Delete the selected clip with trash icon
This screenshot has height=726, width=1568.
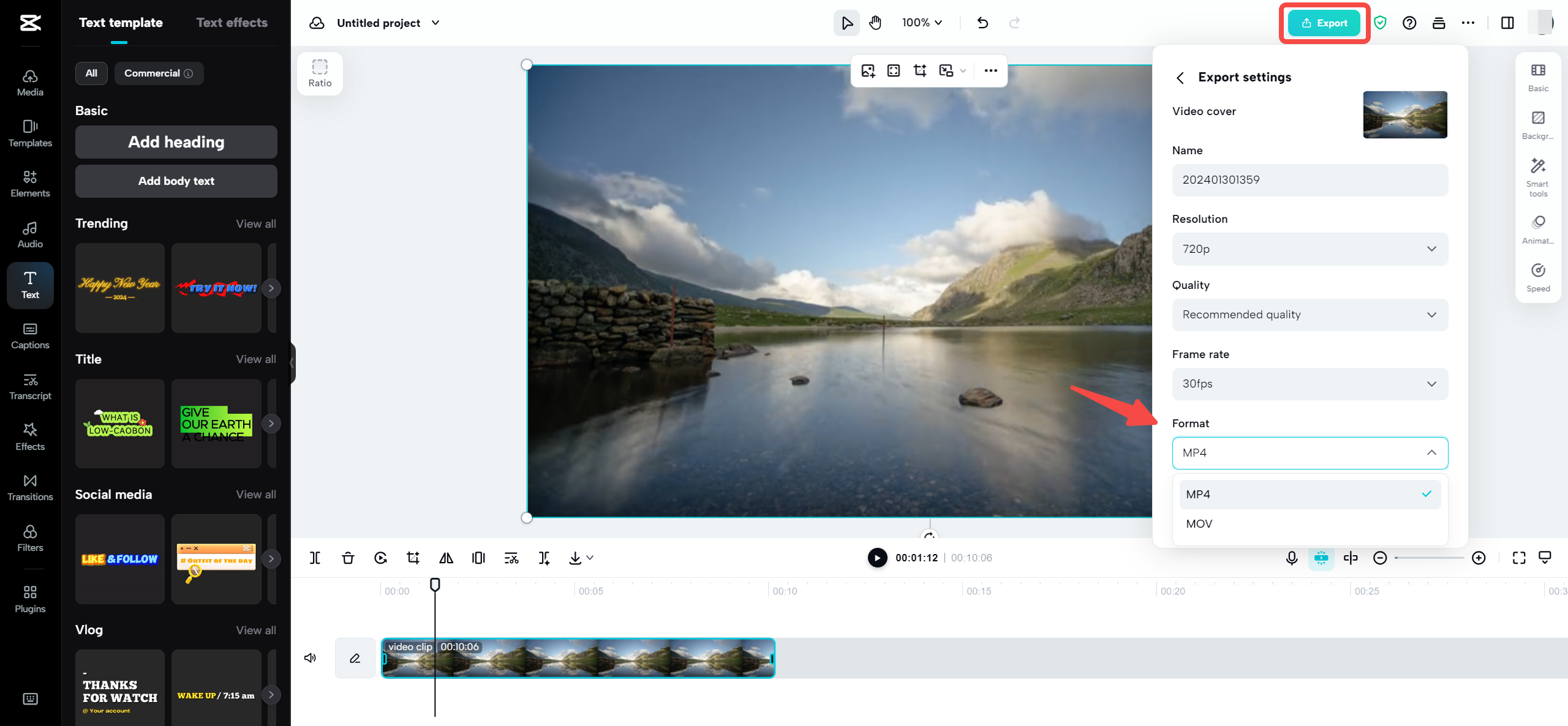click(348, 558)
